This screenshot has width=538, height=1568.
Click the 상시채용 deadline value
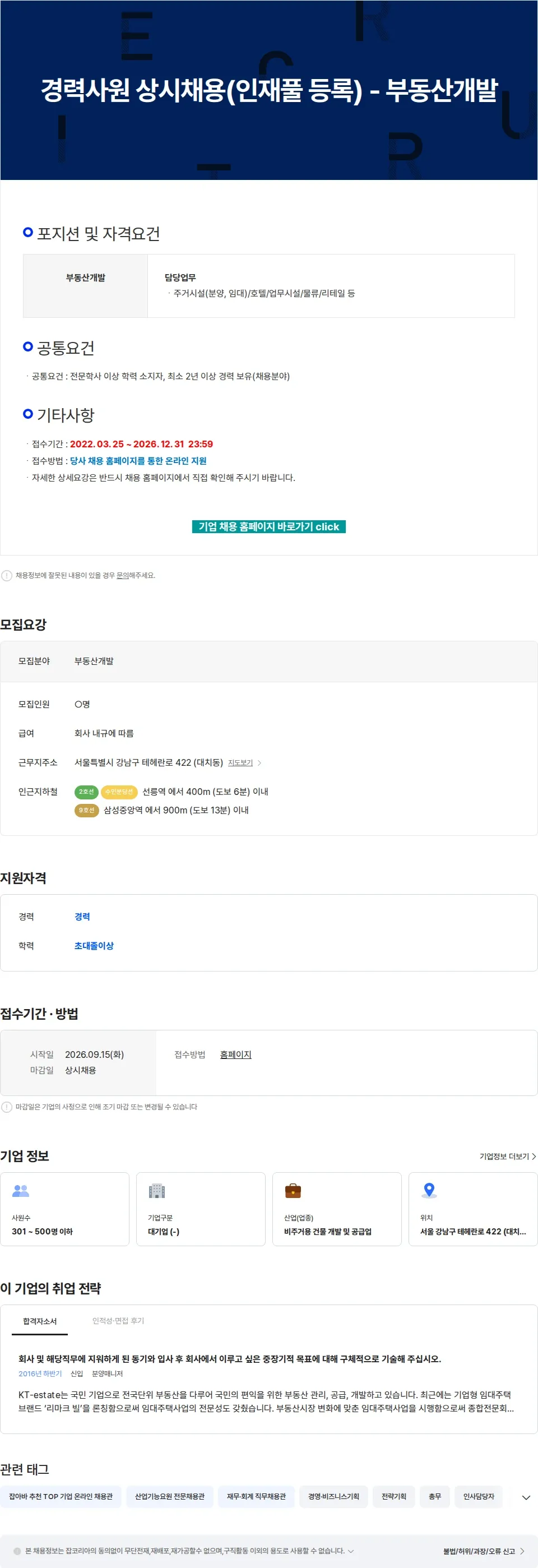(x=80, y=1070)
